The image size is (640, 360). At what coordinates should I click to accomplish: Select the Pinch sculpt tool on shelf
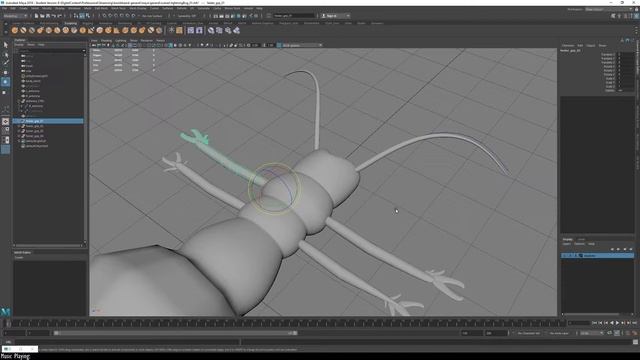tap(49, 30)
